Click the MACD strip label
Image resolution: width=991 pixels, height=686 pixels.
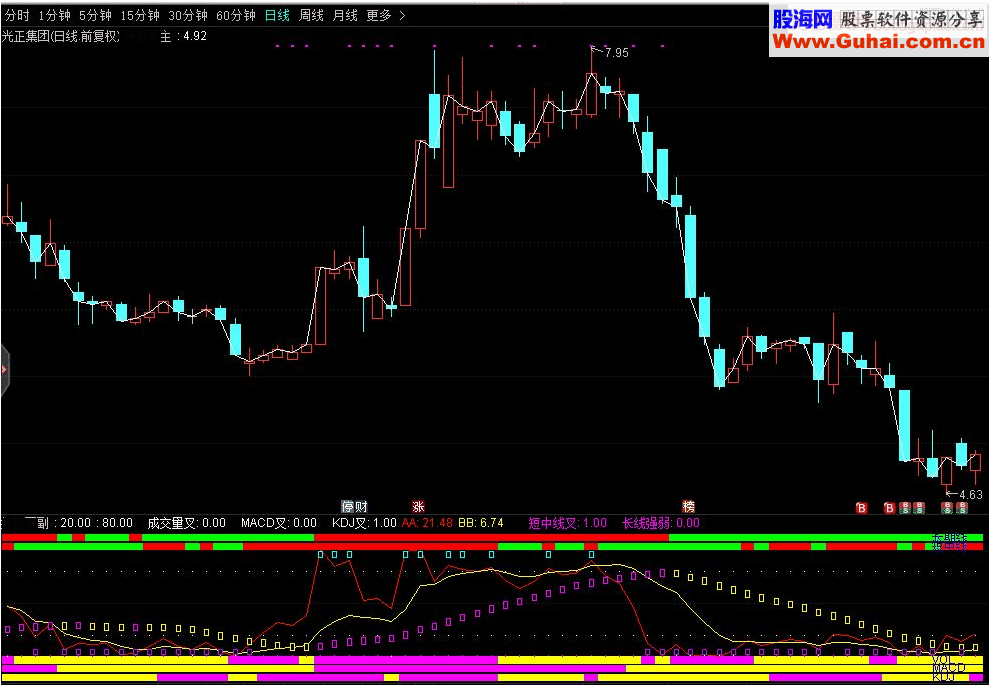(949, 668)
